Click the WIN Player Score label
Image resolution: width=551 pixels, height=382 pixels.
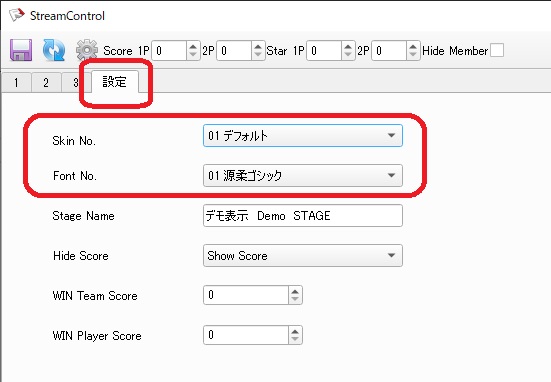[x=97, y=336]
